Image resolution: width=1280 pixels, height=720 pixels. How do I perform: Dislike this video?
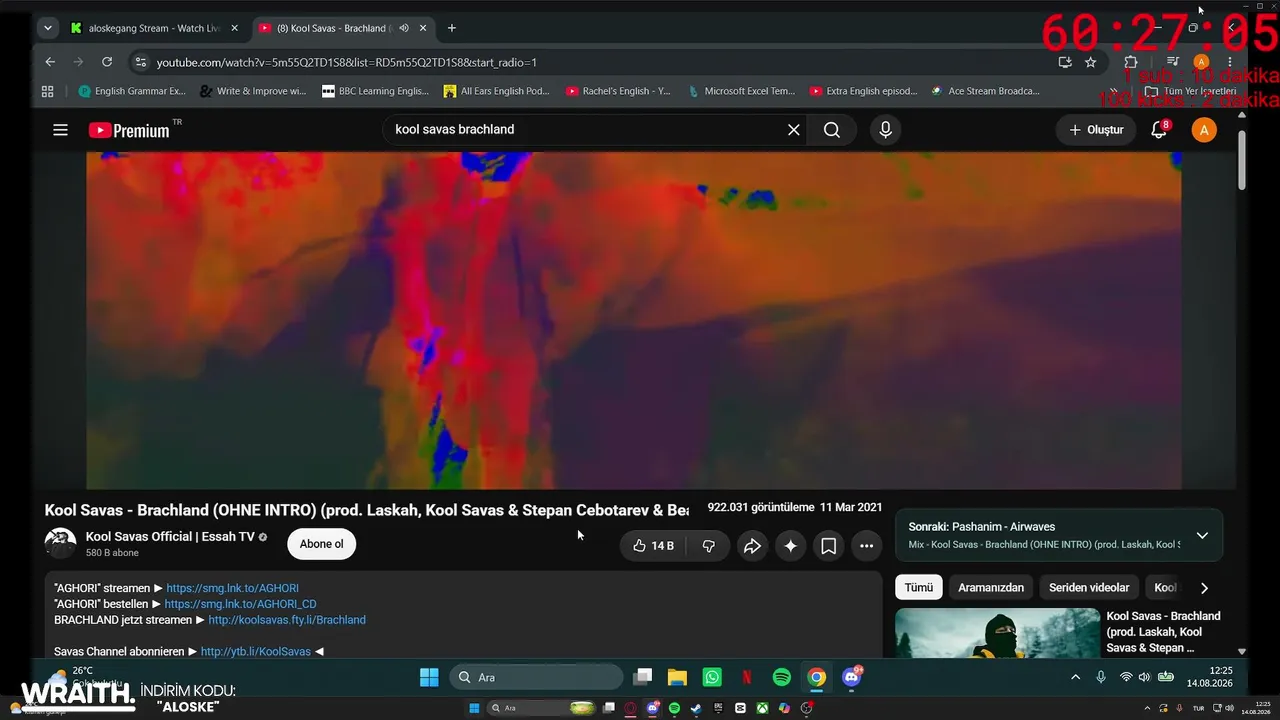pos(708,546)
